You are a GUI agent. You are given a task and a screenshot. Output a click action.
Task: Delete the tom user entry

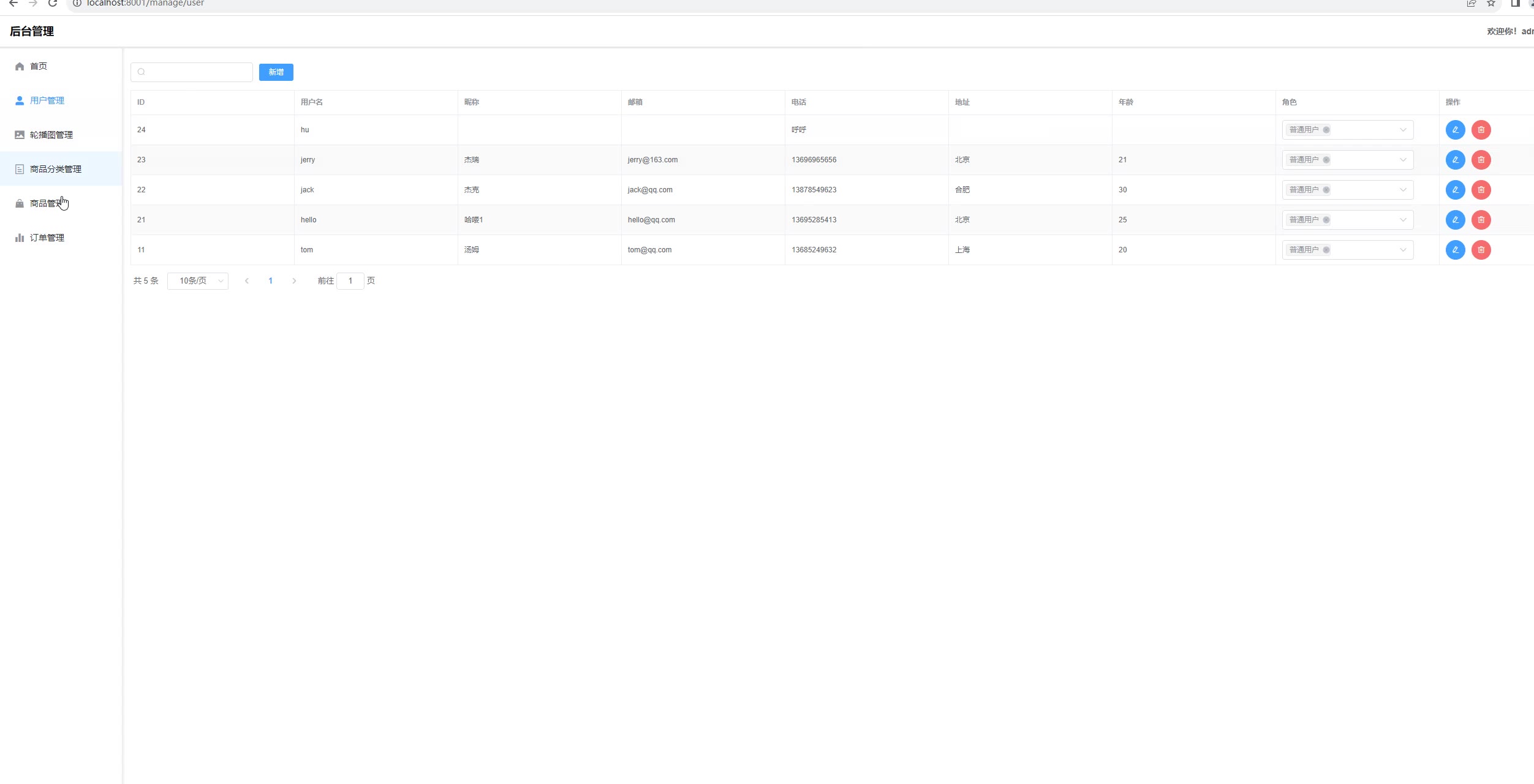tap(1481, 250)
